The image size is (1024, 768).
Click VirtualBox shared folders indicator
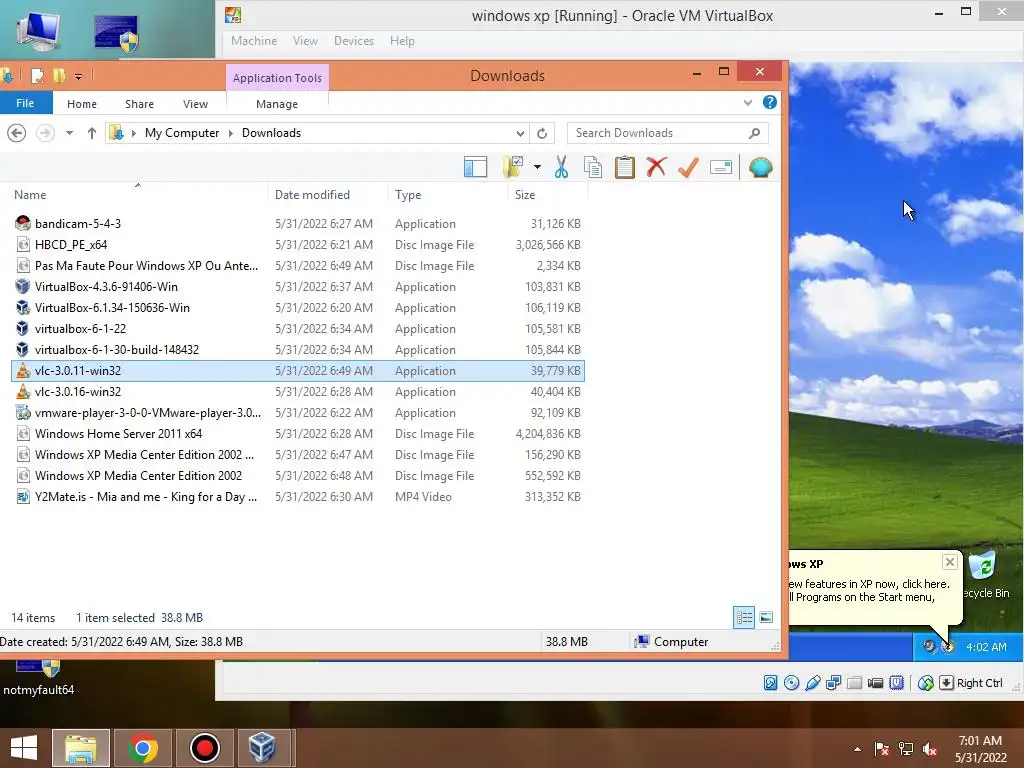(854, 683)
